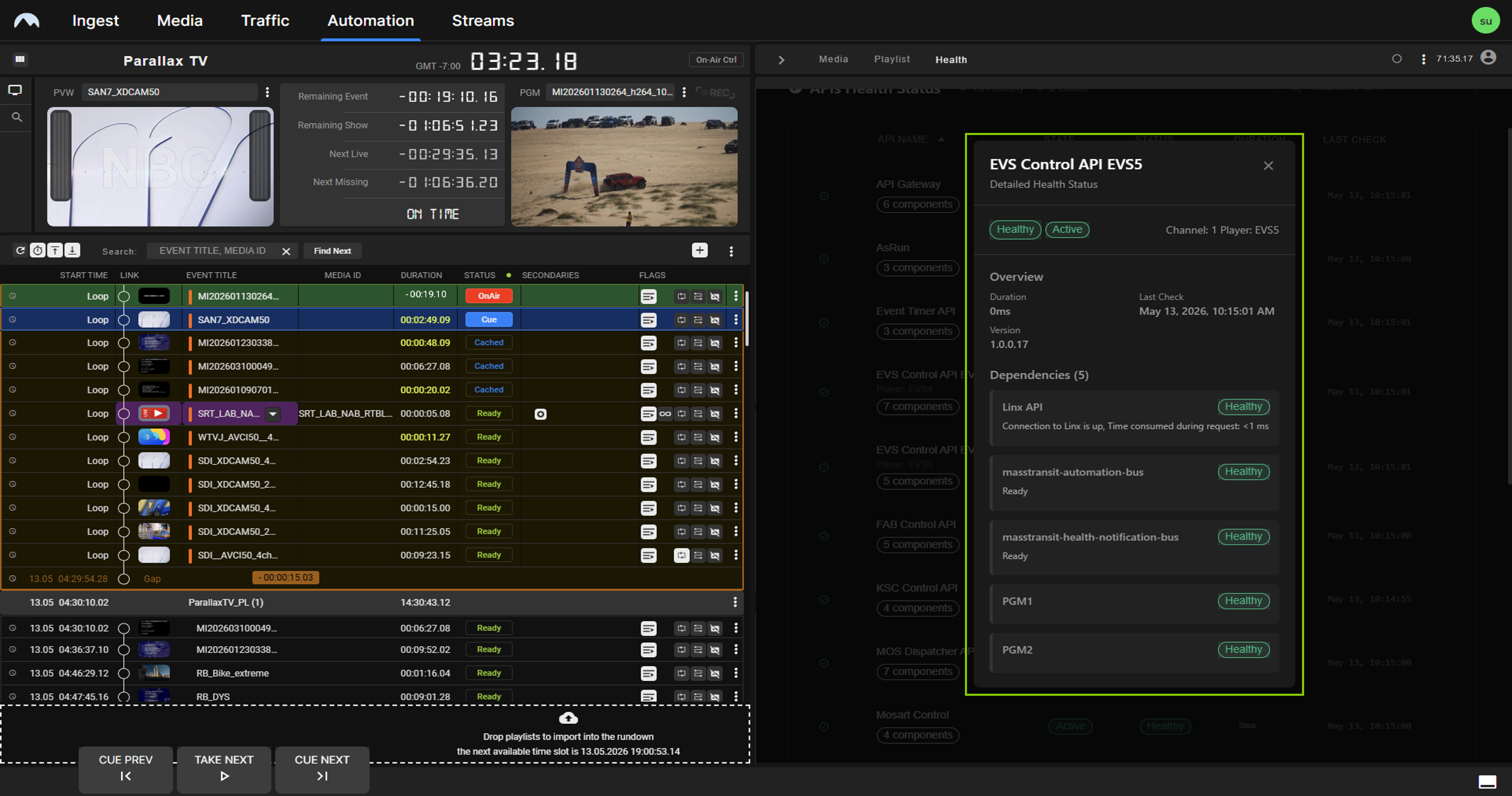Image resolution: width=1512 pixels, height=796 pixels.
Task: Click the PVW preview thumbnail
Action: 160,167
